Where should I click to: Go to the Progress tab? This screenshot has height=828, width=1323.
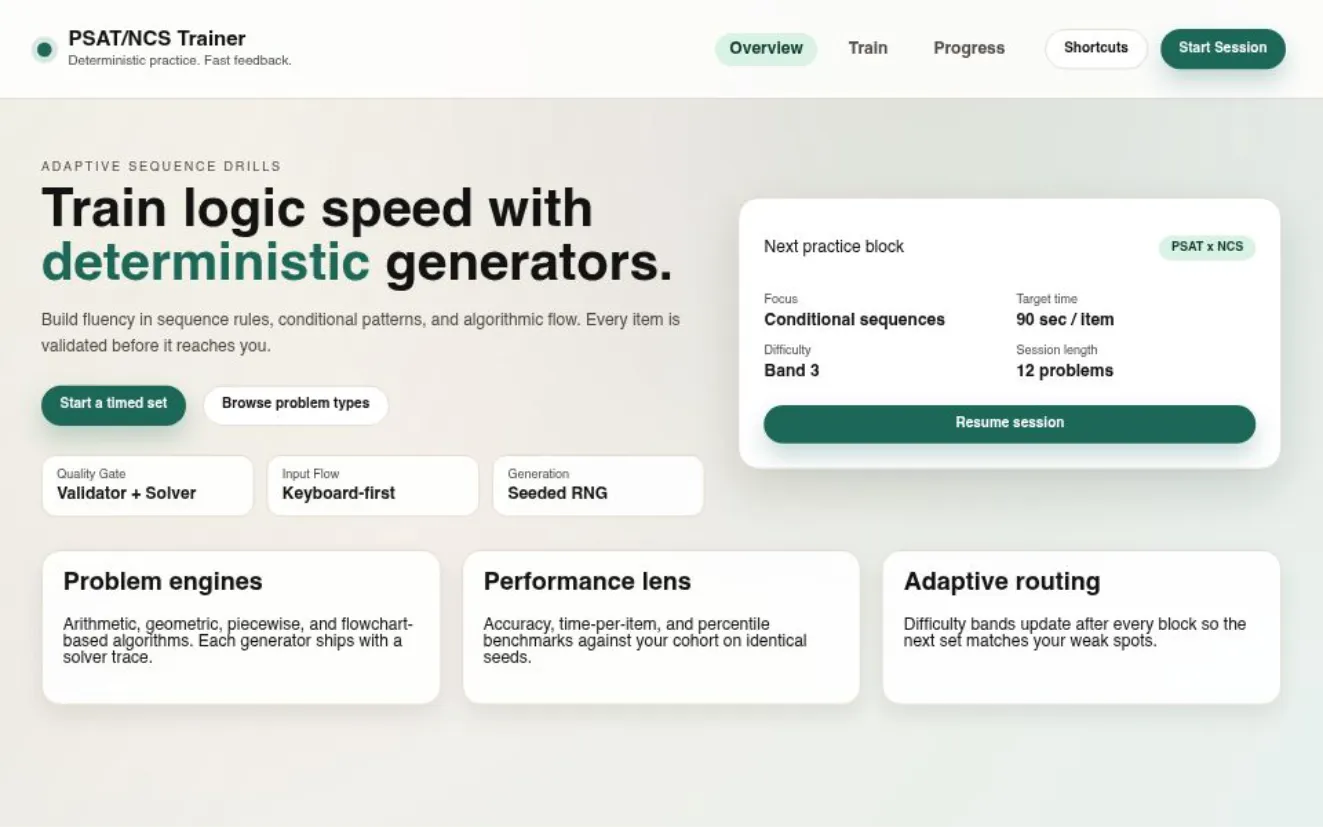(x=969, y=49)
